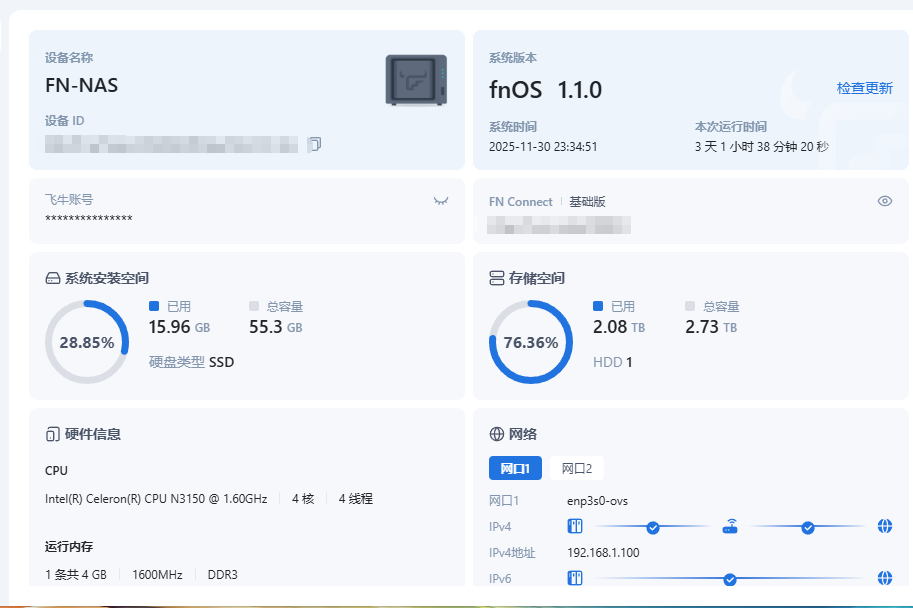Click the blurred device ID value
Viewport: 913px width, 608px height.
coord(171,144)
